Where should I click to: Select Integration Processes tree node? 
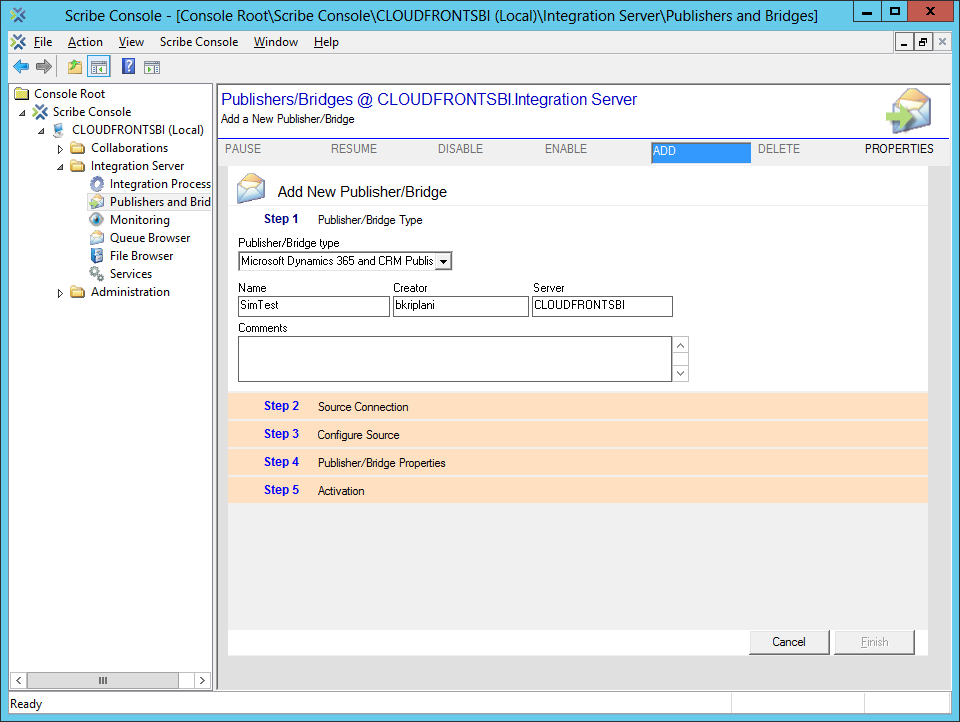click(159, 184)
